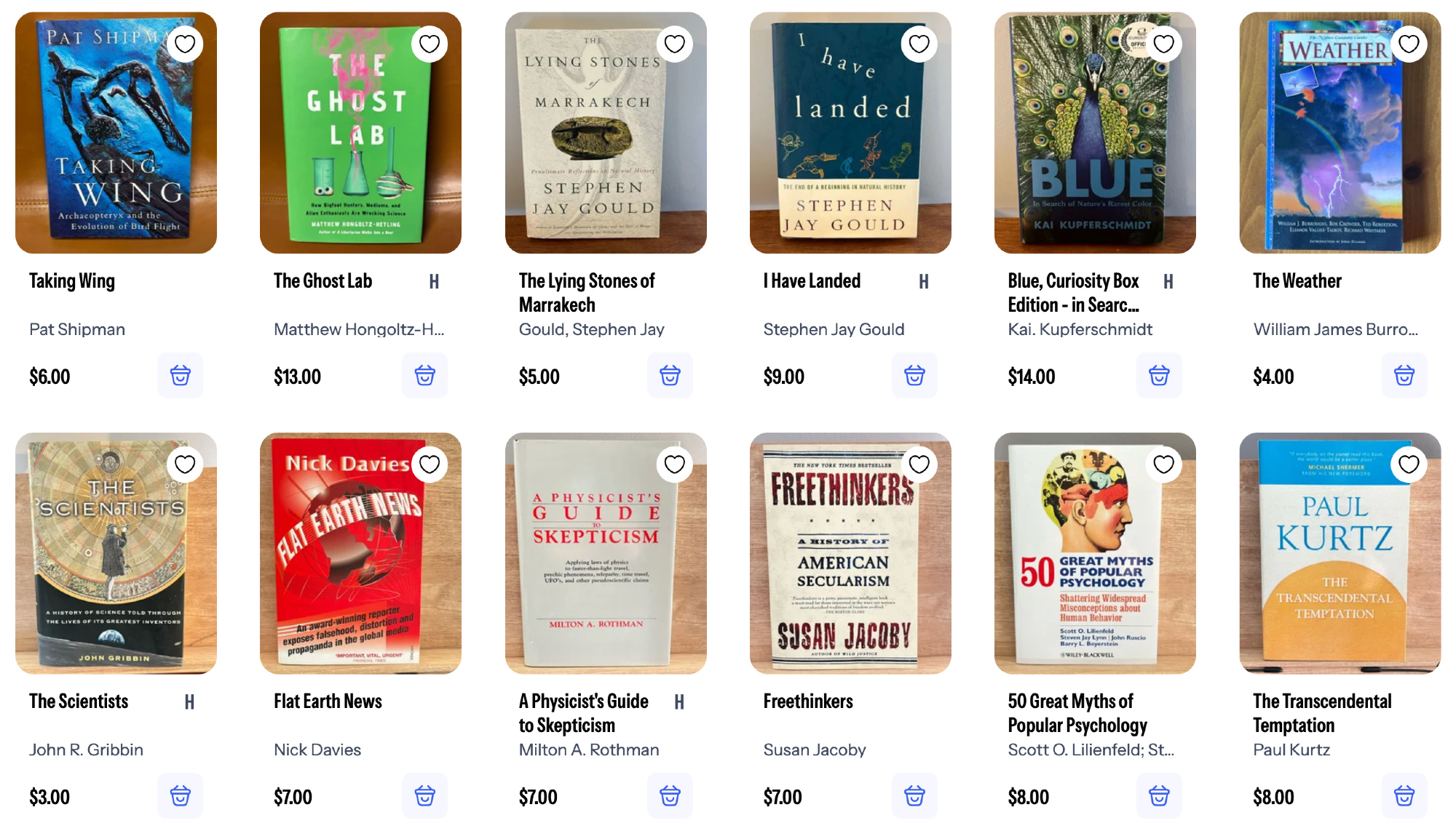Click the Paul Kurtz book cover
Image resolution: width=1456 pixels, height=826 pixels.
[1340, 554]
